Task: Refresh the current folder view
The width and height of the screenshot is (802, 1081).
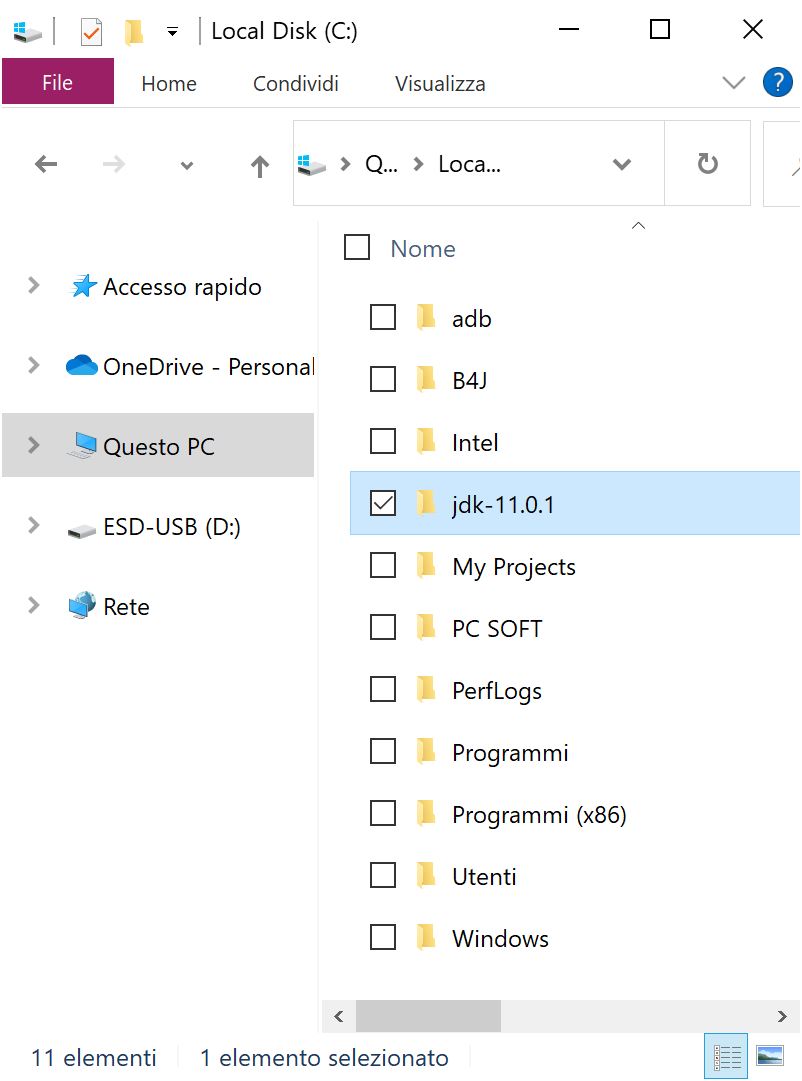Action: tap(707, 164)
